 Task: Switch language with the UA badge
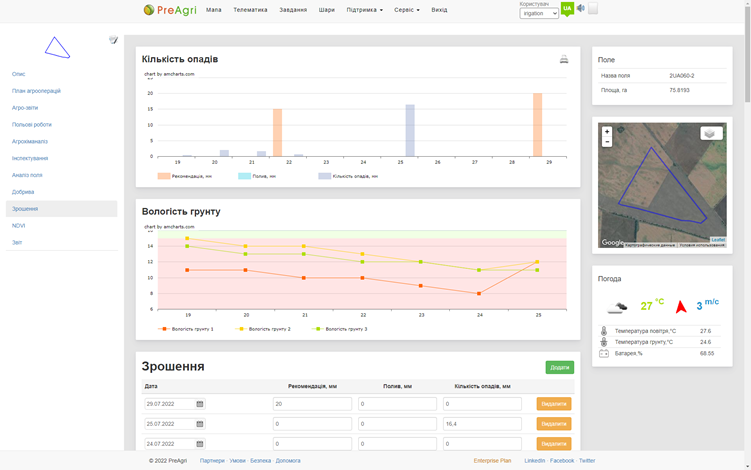[567, 9]
